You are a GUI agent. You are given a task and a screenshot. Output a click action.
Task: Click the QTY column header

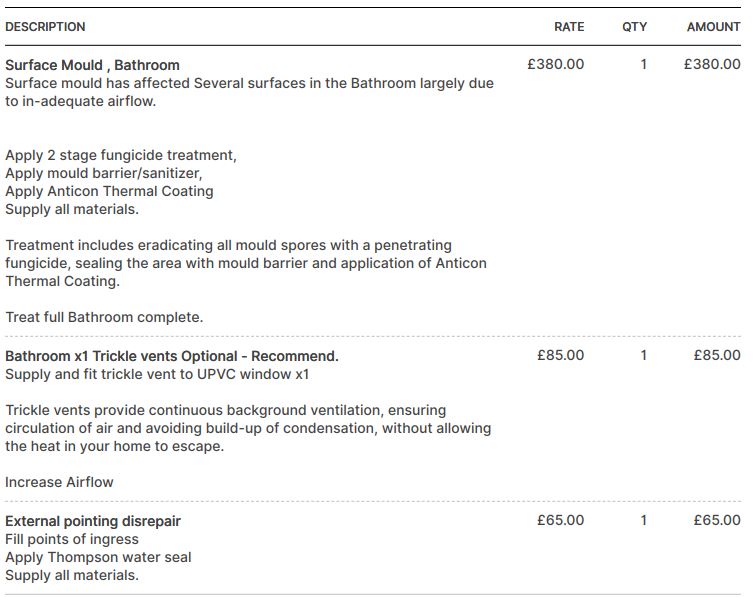point(634,27)
